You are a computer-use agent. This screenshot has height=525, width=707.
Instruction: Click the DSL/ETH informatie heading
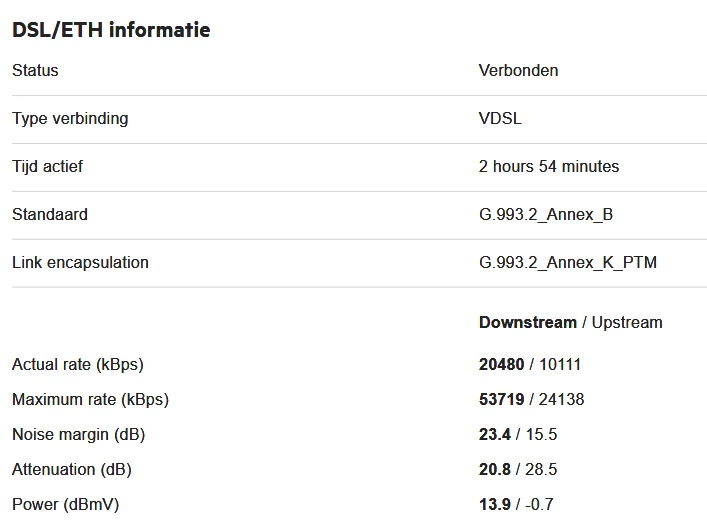tap(111, 30)
